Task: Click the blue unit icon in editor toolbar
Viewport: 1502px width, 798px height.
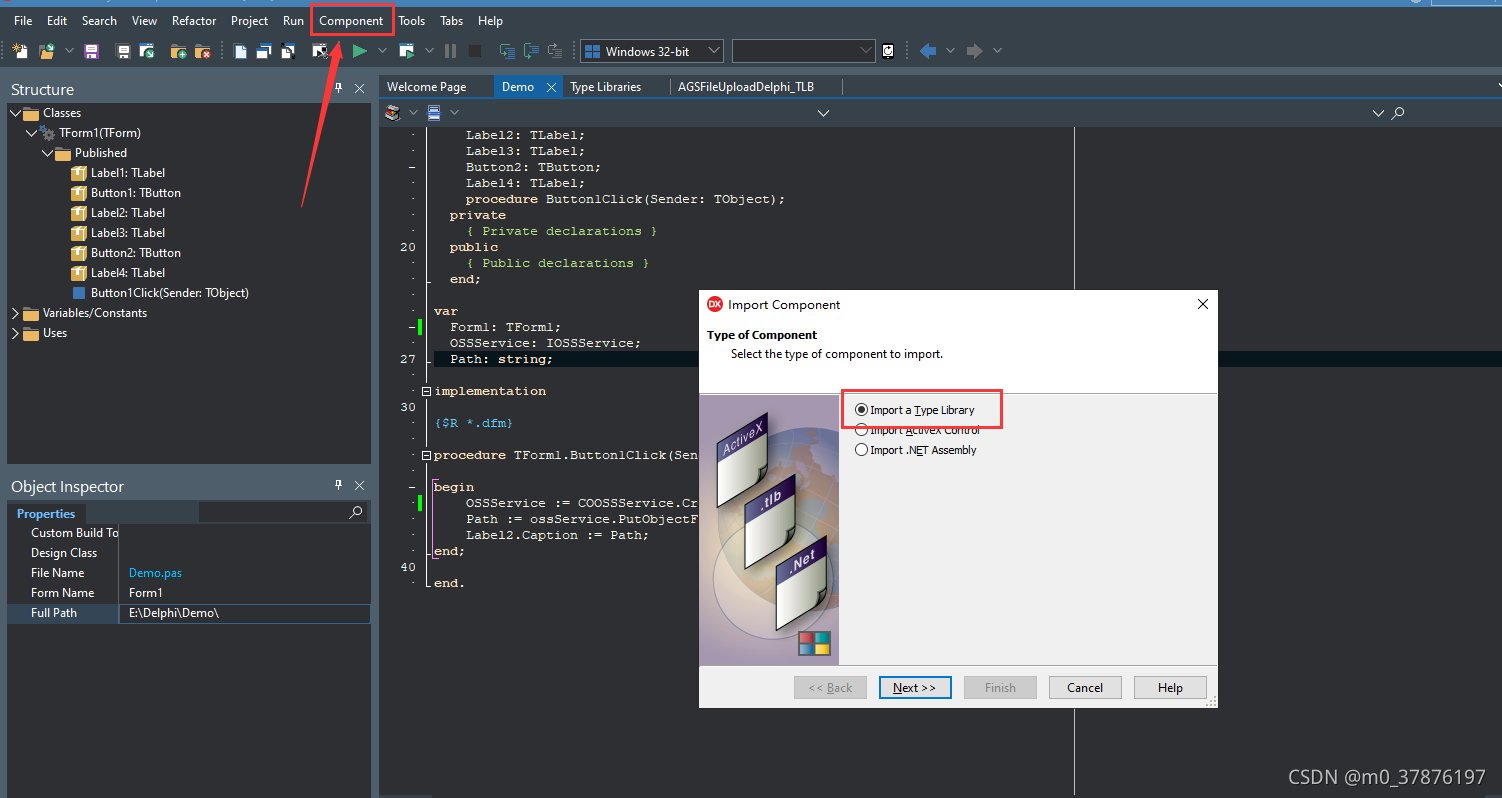Action: point(434,113)
